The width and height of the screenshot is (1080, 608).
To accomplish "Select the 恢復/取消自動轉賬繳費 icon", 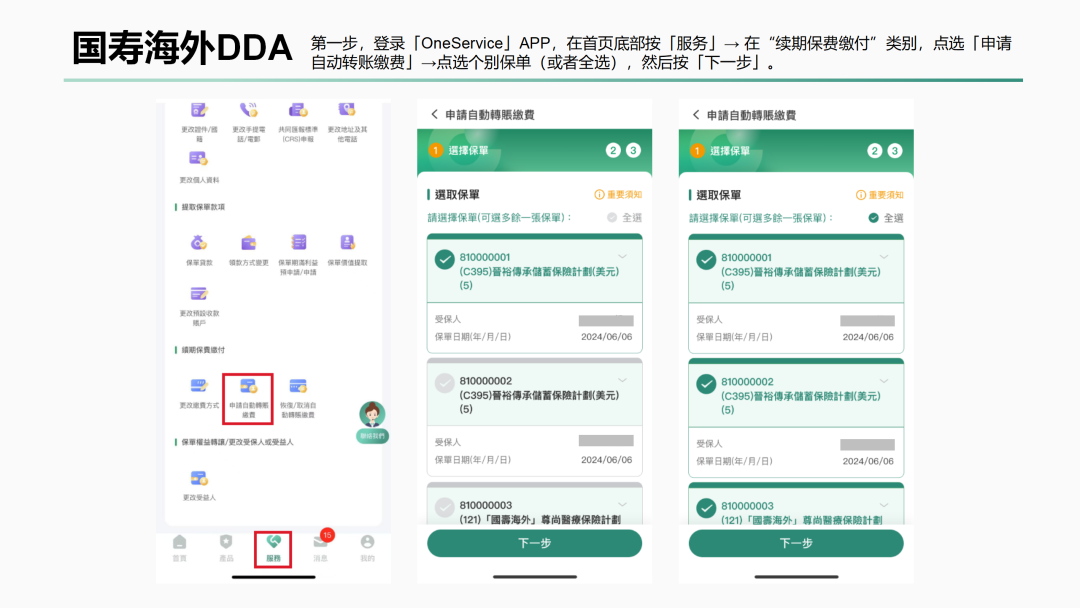I will pos(298,386).
